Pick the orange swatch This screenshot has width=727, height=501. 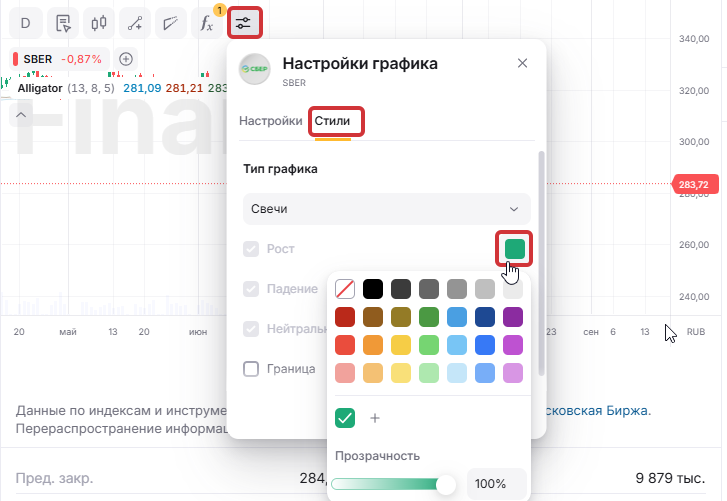[x=373, y=345]
